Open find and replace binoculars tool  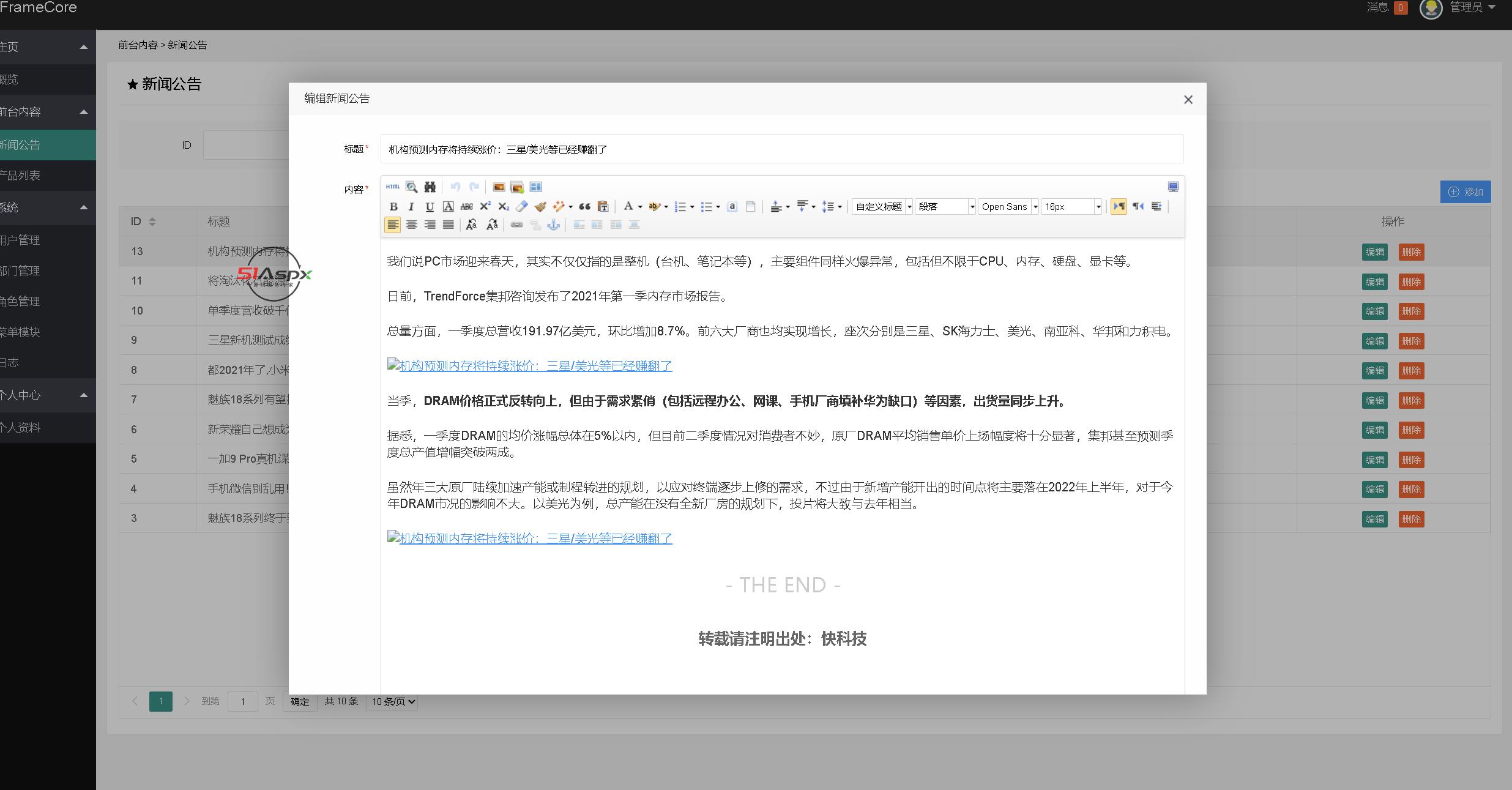(430, 187)
